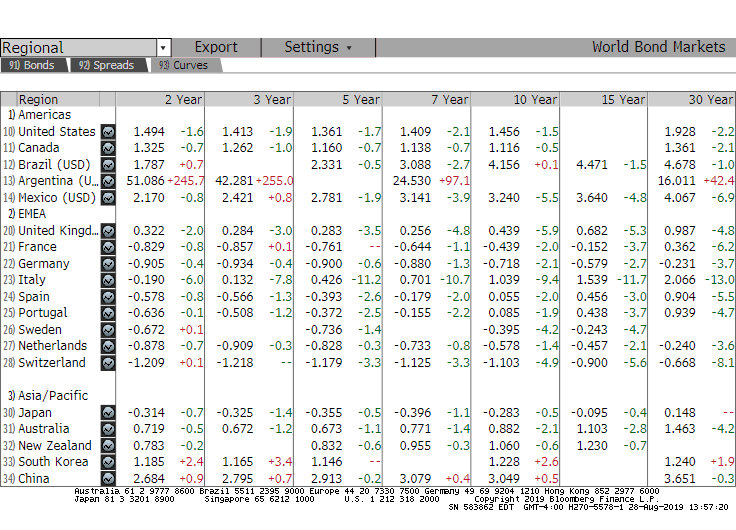This screenshot has width=736, height=530.
Task: Click the 3 Year column header
Action: (x=249, y=100)
